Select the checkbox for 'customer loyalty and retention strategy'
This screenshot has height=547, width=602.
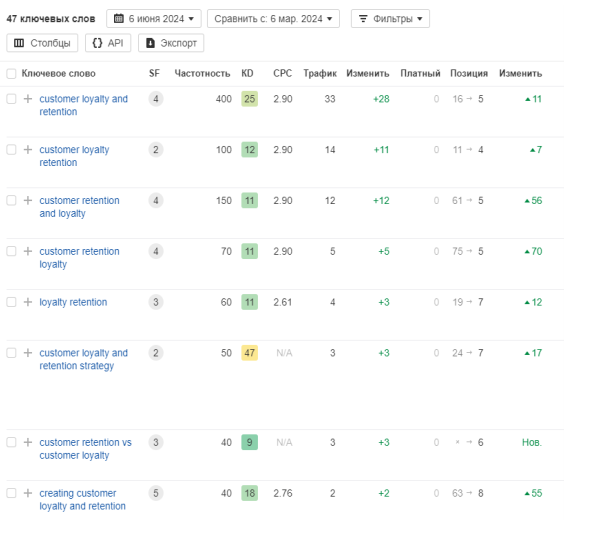[11, 353]
